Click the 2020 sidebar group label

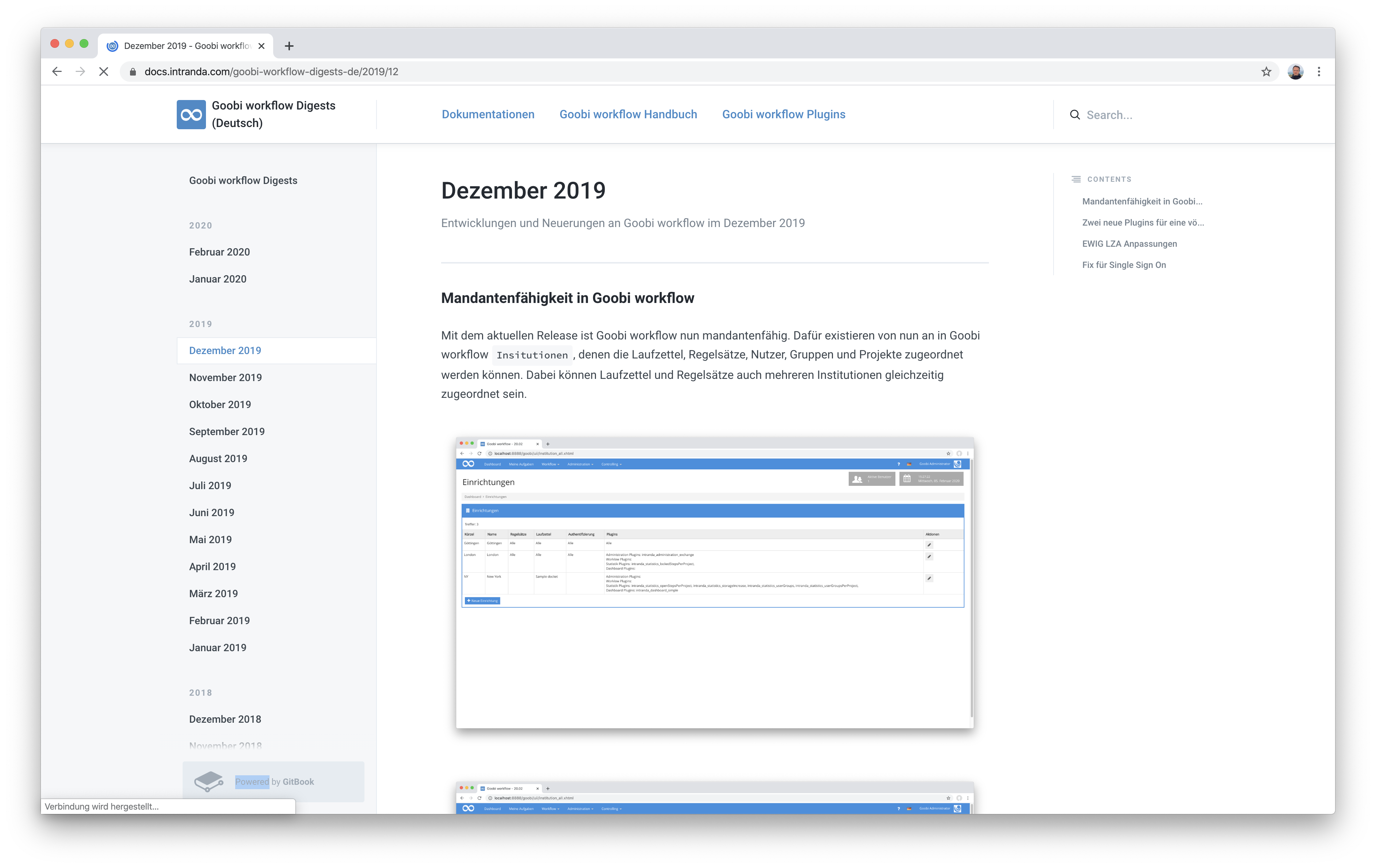coord(200,225)
